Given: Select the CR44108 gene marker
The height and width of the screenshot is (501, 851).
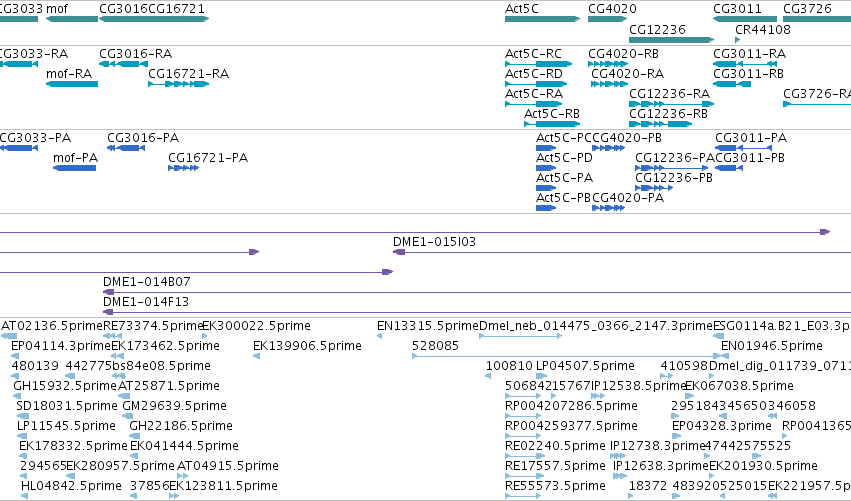Looking at the screenshot, I should coord(738,40).
